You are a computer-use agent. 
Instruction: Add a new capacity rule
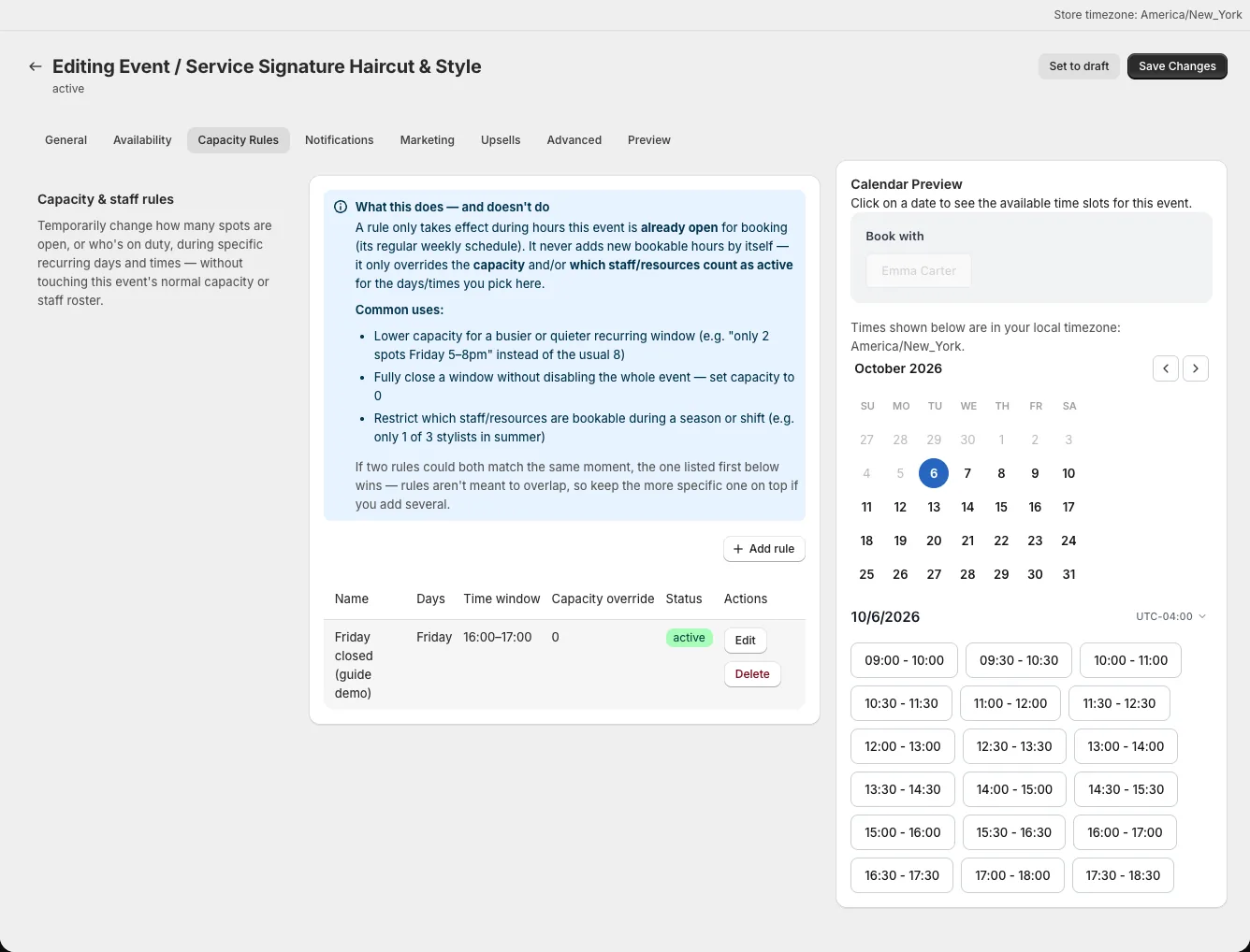(x=764, y=549)
